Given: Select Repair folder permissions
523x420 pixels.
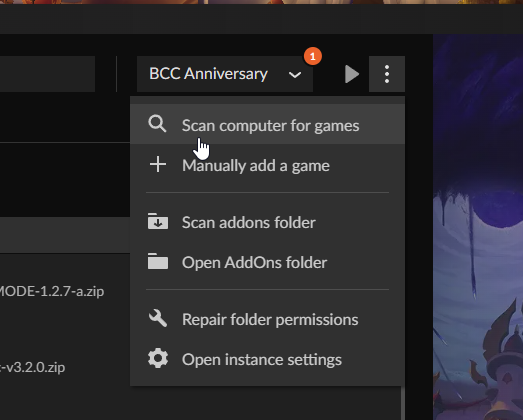Looking at the screenshot, I should tap(268, 319).
